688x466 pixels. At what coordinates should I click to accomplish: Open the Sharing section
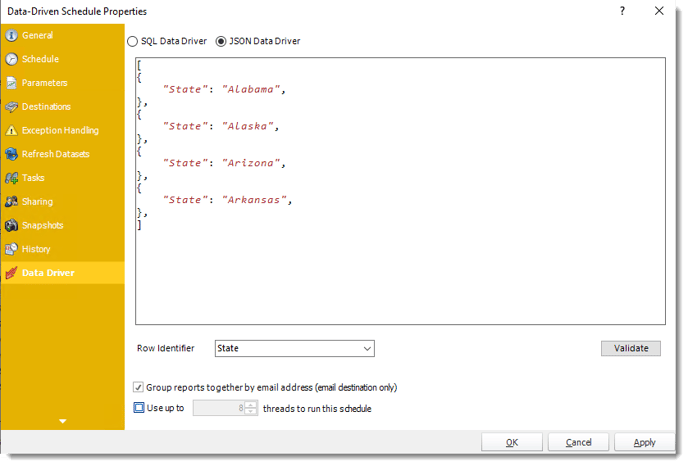click(x=63, y=201)
